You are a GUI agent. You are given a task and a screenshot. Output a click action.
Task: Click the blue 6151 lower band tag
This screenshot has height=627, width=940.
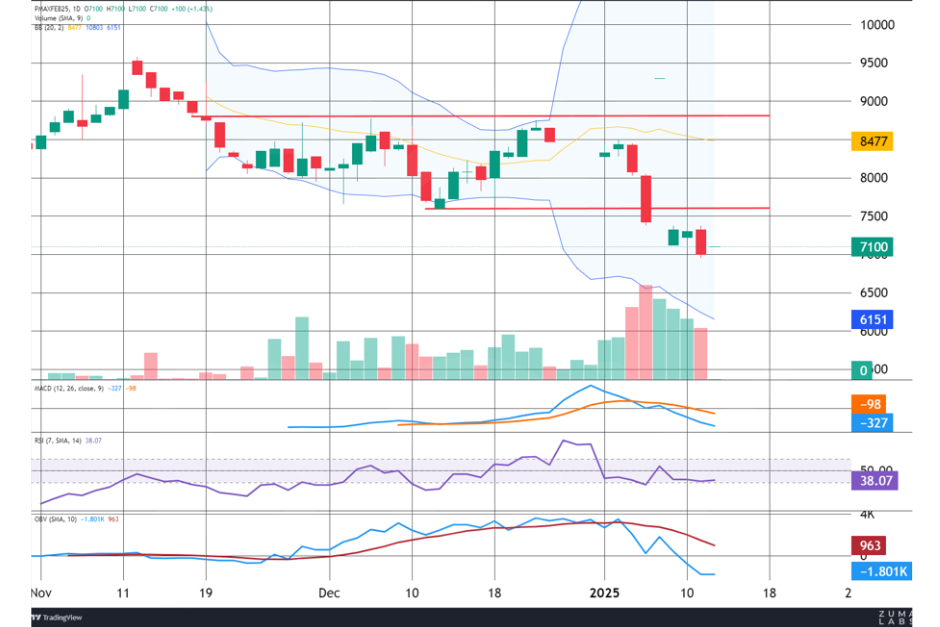(872, 319)
